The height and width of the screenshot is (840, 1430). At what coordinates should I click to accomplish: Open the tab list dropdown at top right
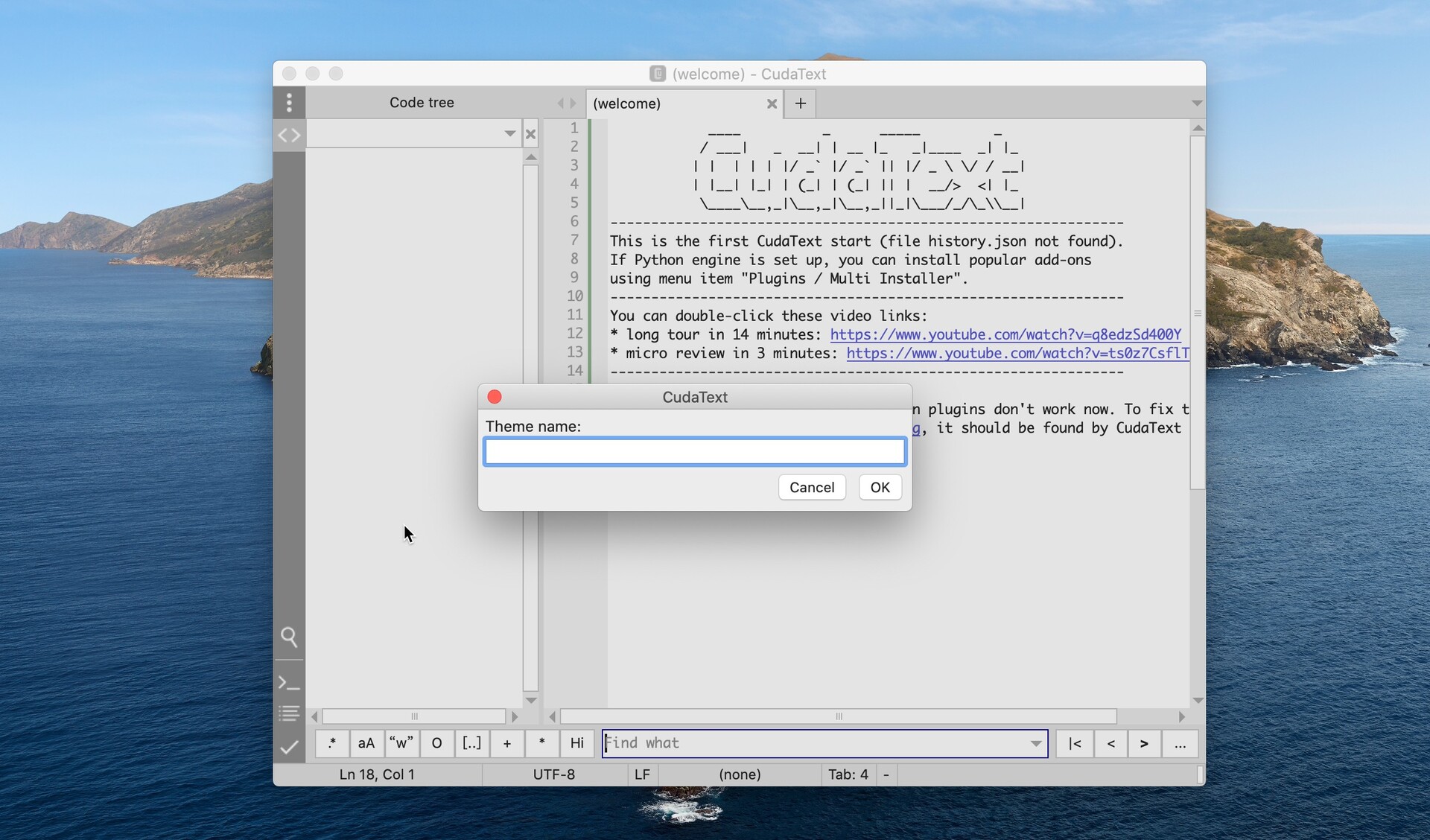coord(1196,103)
